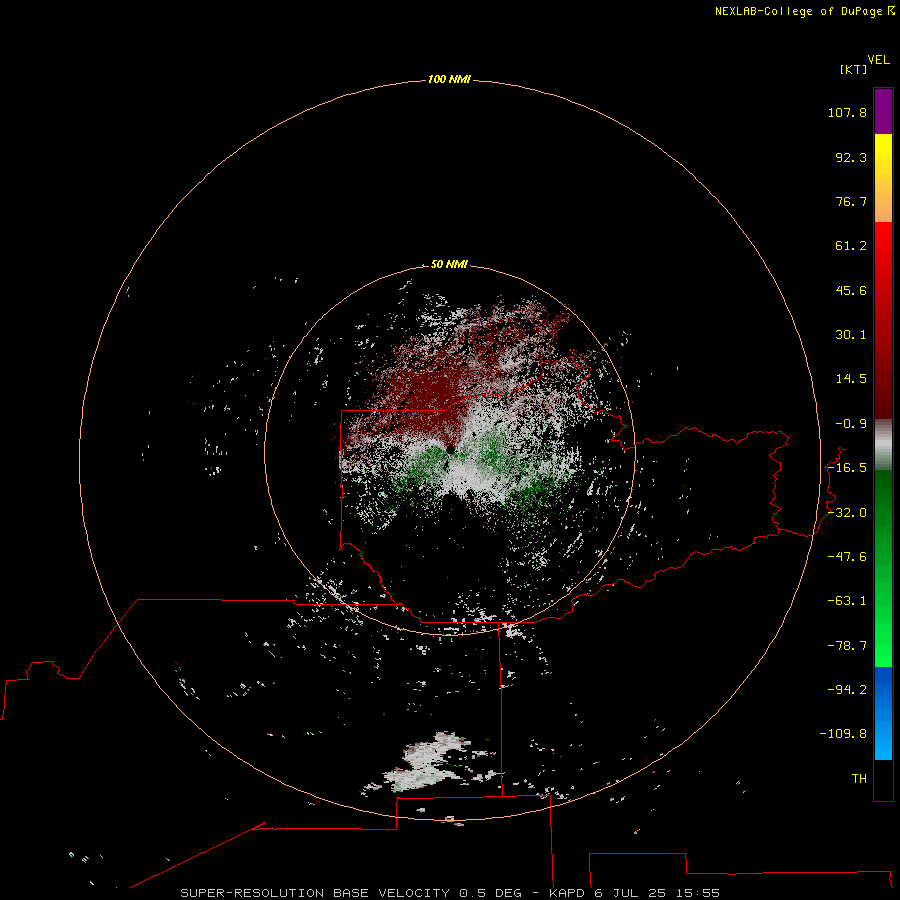
Task: Click the -63.1 legend value
Action: (x=847, y=601)
